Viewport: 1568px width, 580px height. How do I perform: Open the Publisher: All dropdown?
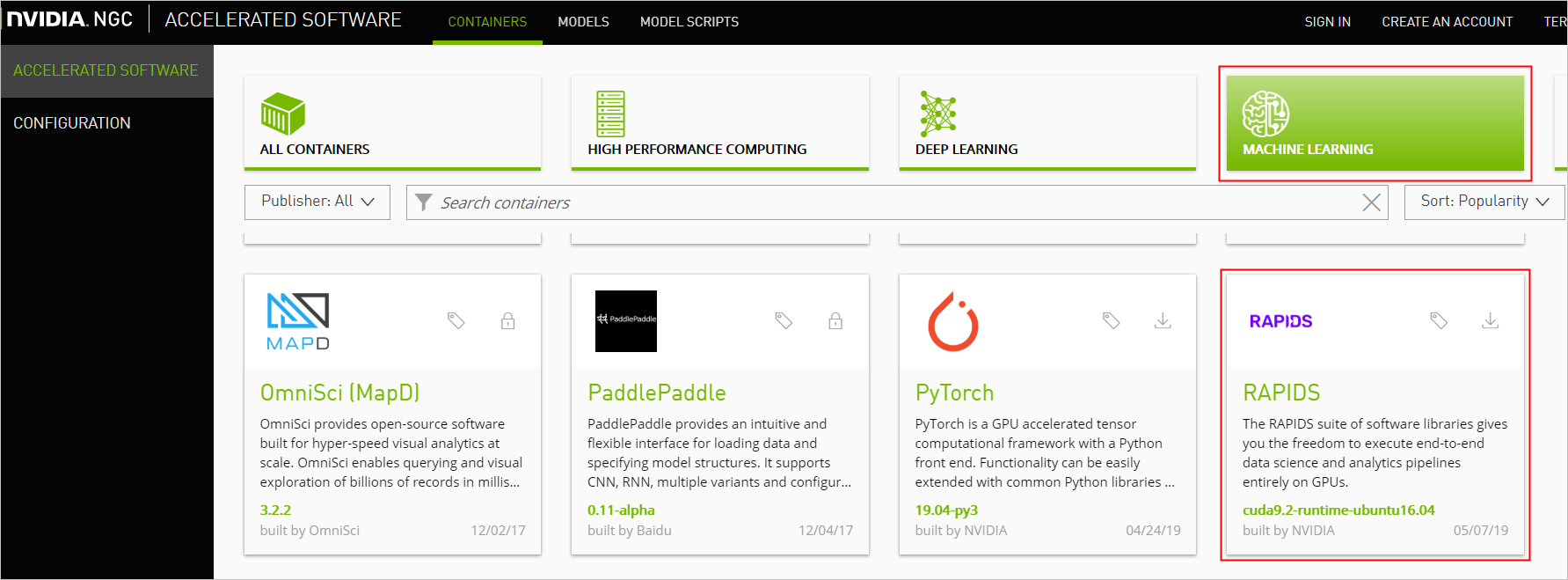pyautogui.click(x=317, y=202)
